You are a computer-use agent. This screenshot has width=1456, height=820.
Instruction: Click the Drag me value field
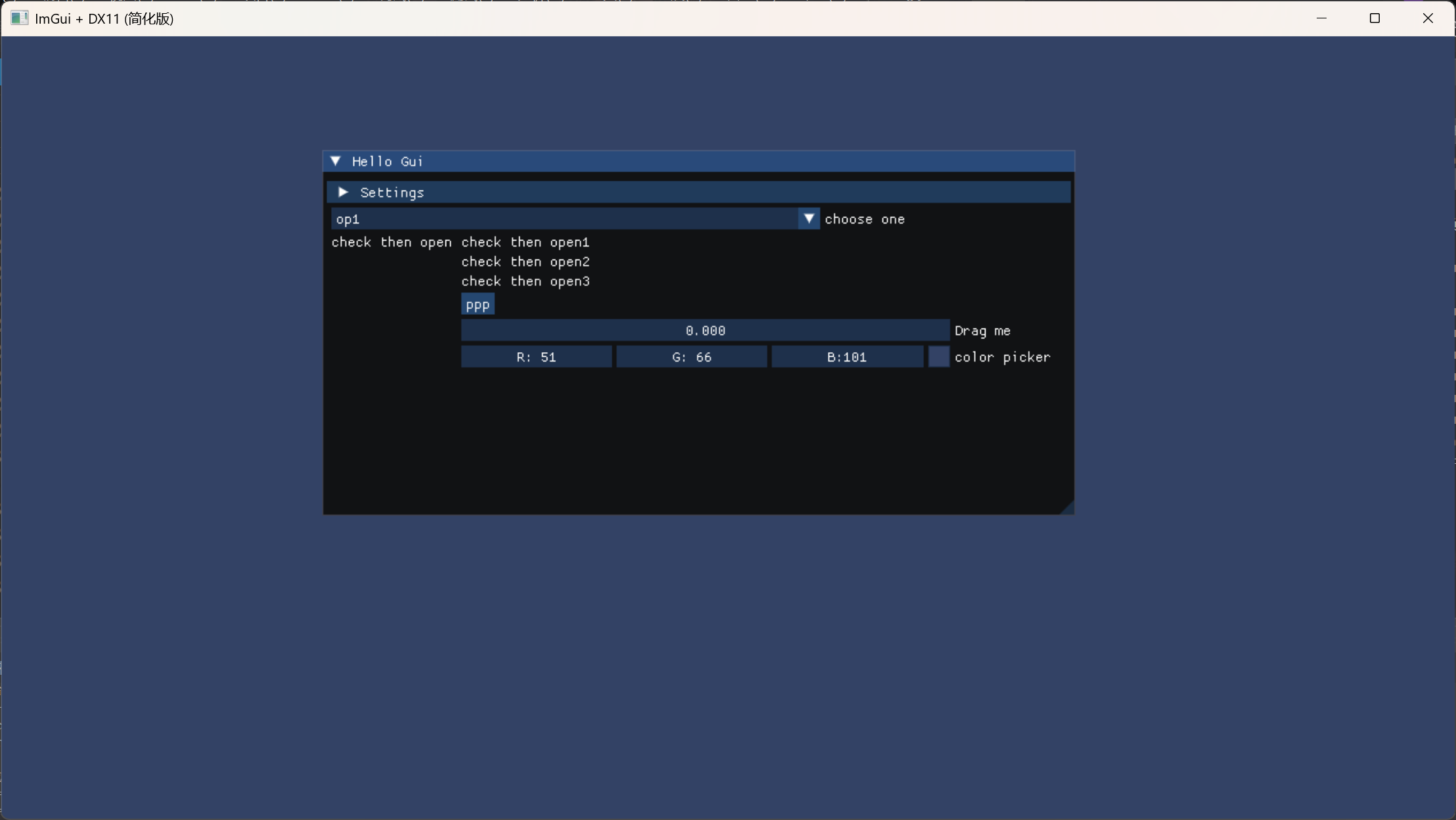tap(704, 330)
